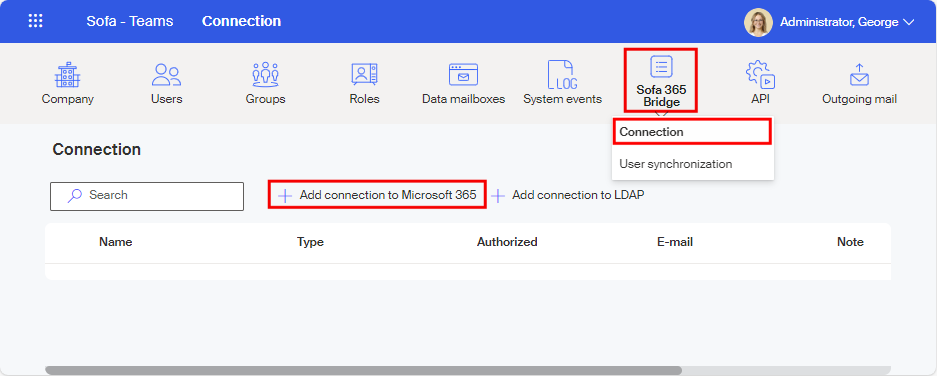Screen dimensions: 937x376
Task: Click the Data mailboxes label
Action: click(464, 99)
